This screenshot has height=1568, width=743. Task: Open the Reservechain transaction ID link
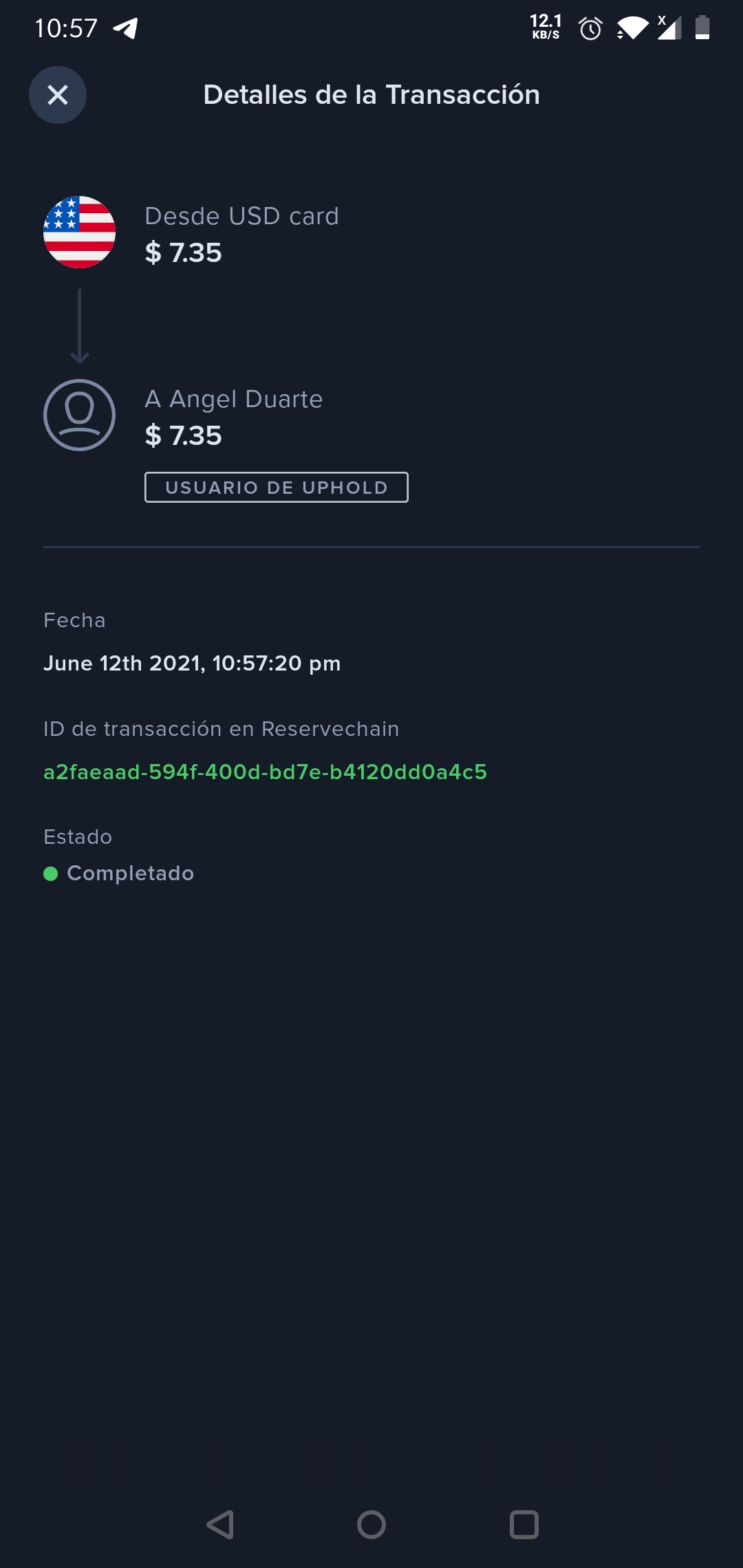[265, 772]
